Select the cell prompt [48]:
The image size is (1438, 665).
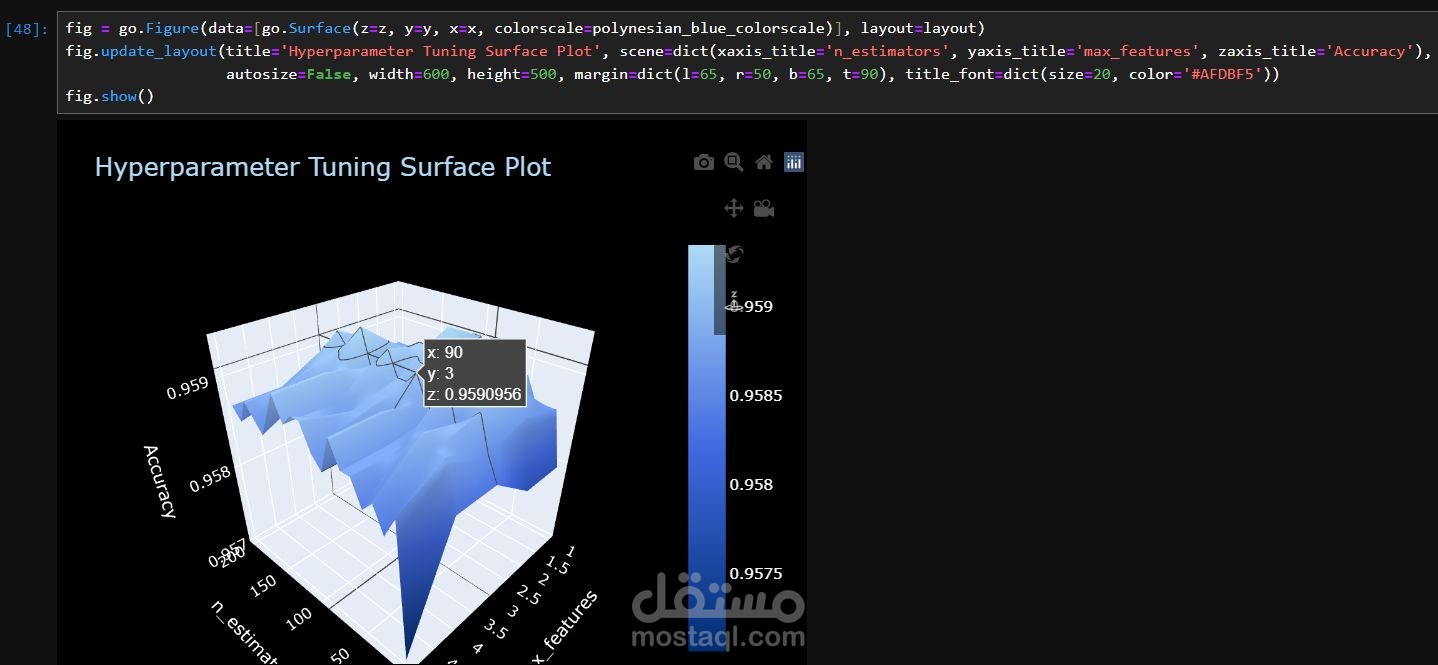tap(28, 29)
